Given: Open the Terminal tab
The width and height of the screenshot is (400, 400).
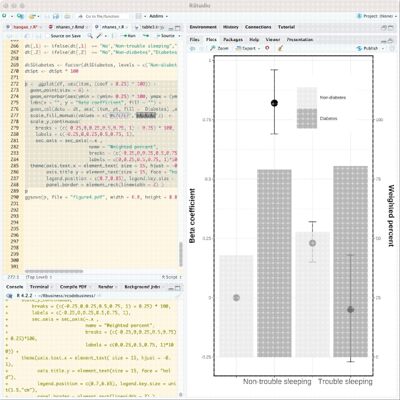Looking at the screenshot, I should (x=39, y=287).
